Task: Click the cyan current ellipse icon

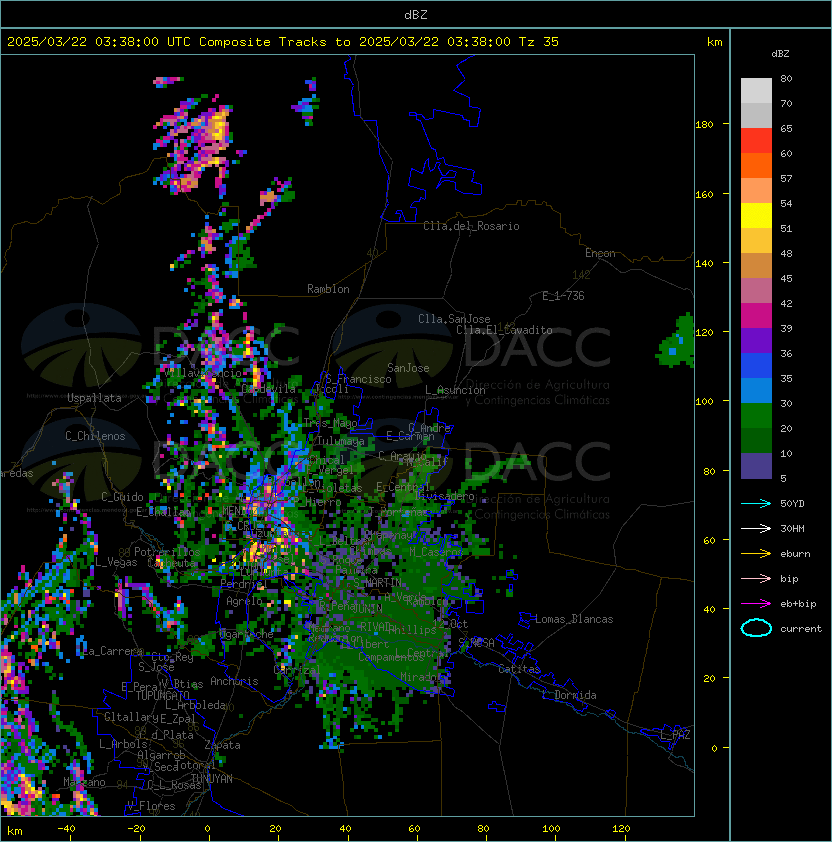Action: pos(756,628)
